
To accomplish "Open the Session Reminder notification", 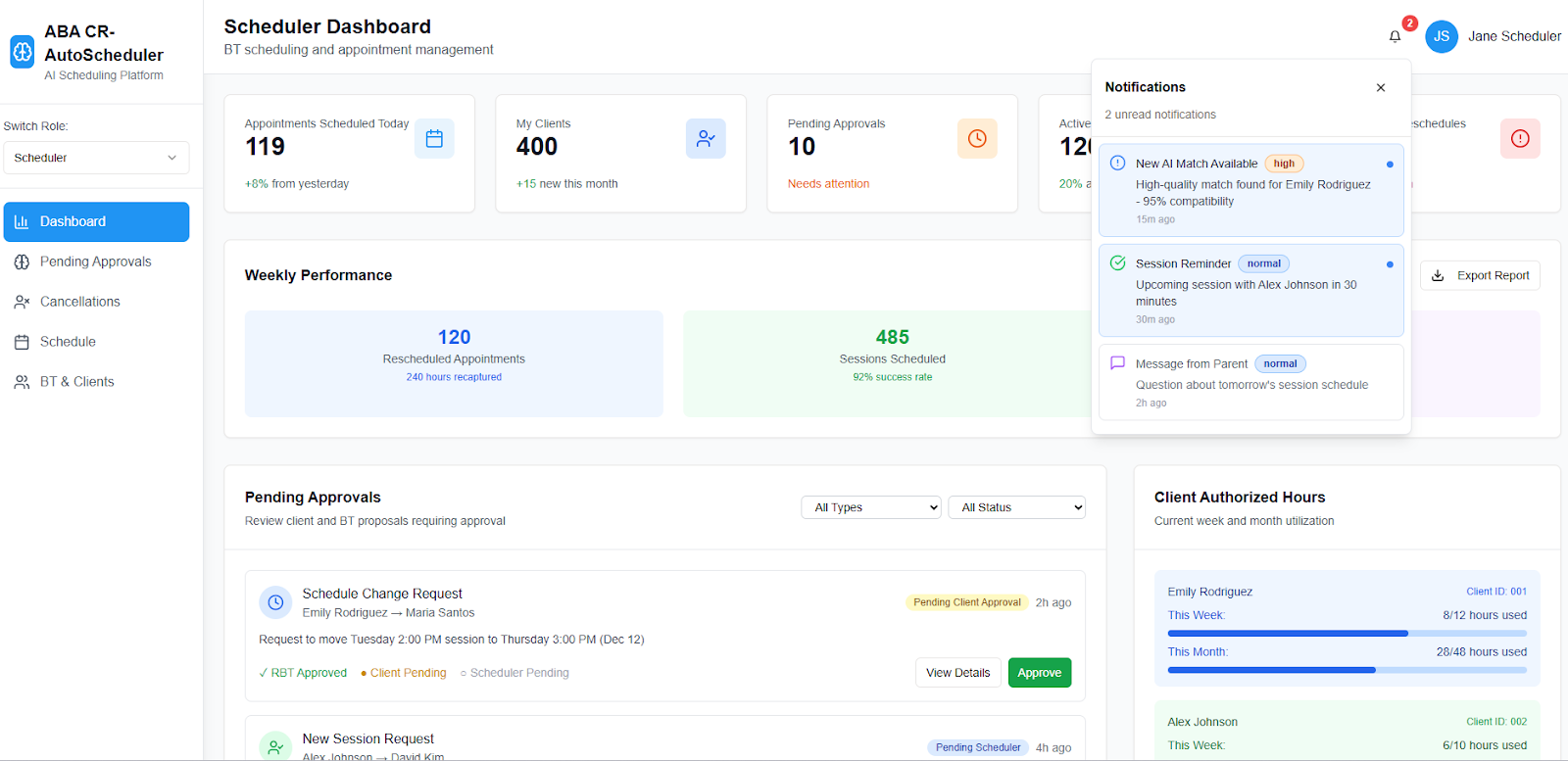I will click(1251, 291).
